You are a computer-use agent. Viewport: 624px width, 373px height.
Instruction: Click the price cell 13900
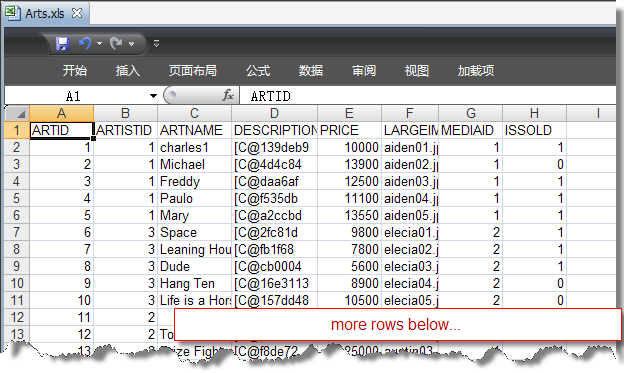(x=349, y=164)
